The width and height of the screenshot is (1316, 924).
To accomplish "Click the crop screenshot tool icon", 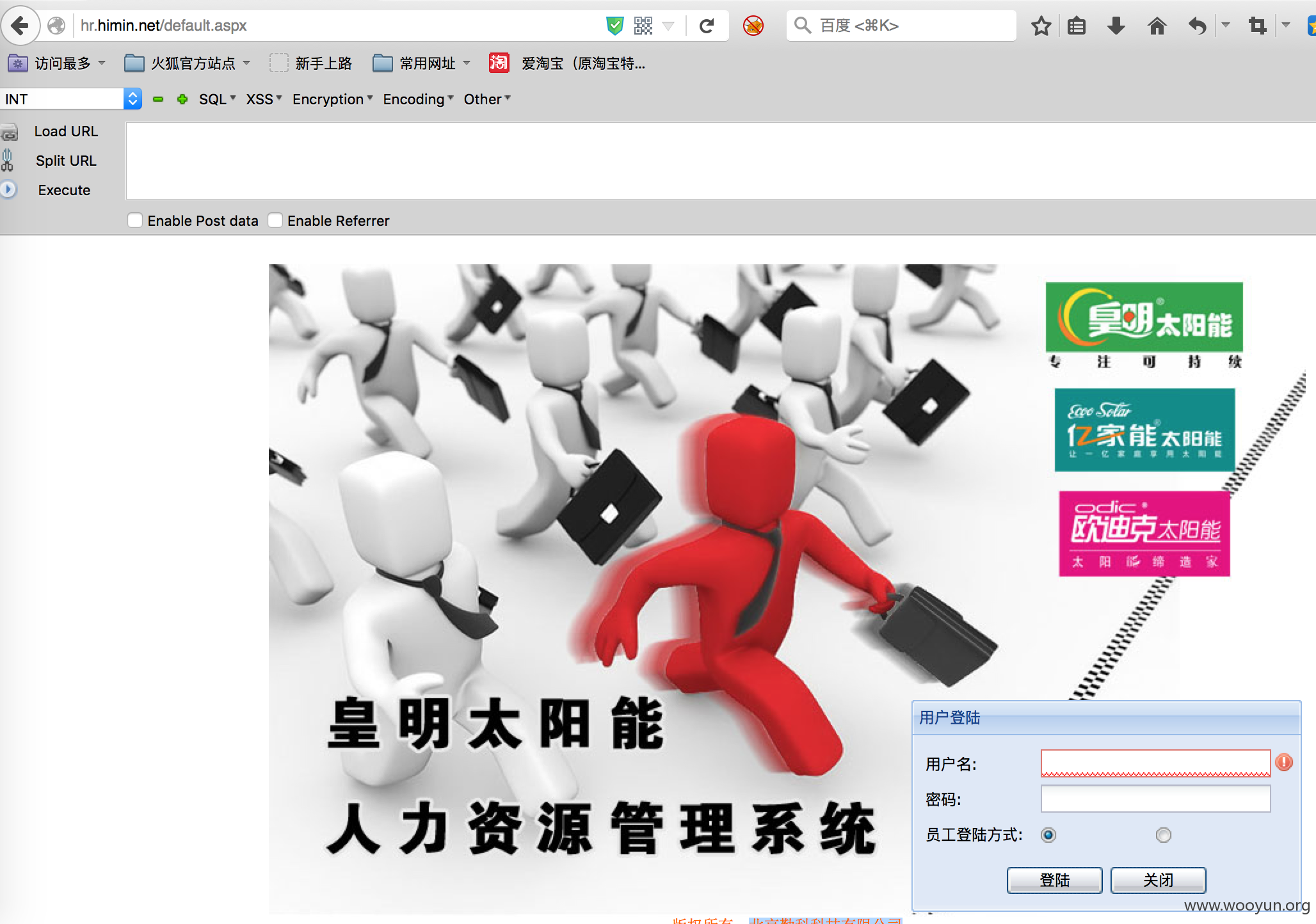I will click(1257, 26).
